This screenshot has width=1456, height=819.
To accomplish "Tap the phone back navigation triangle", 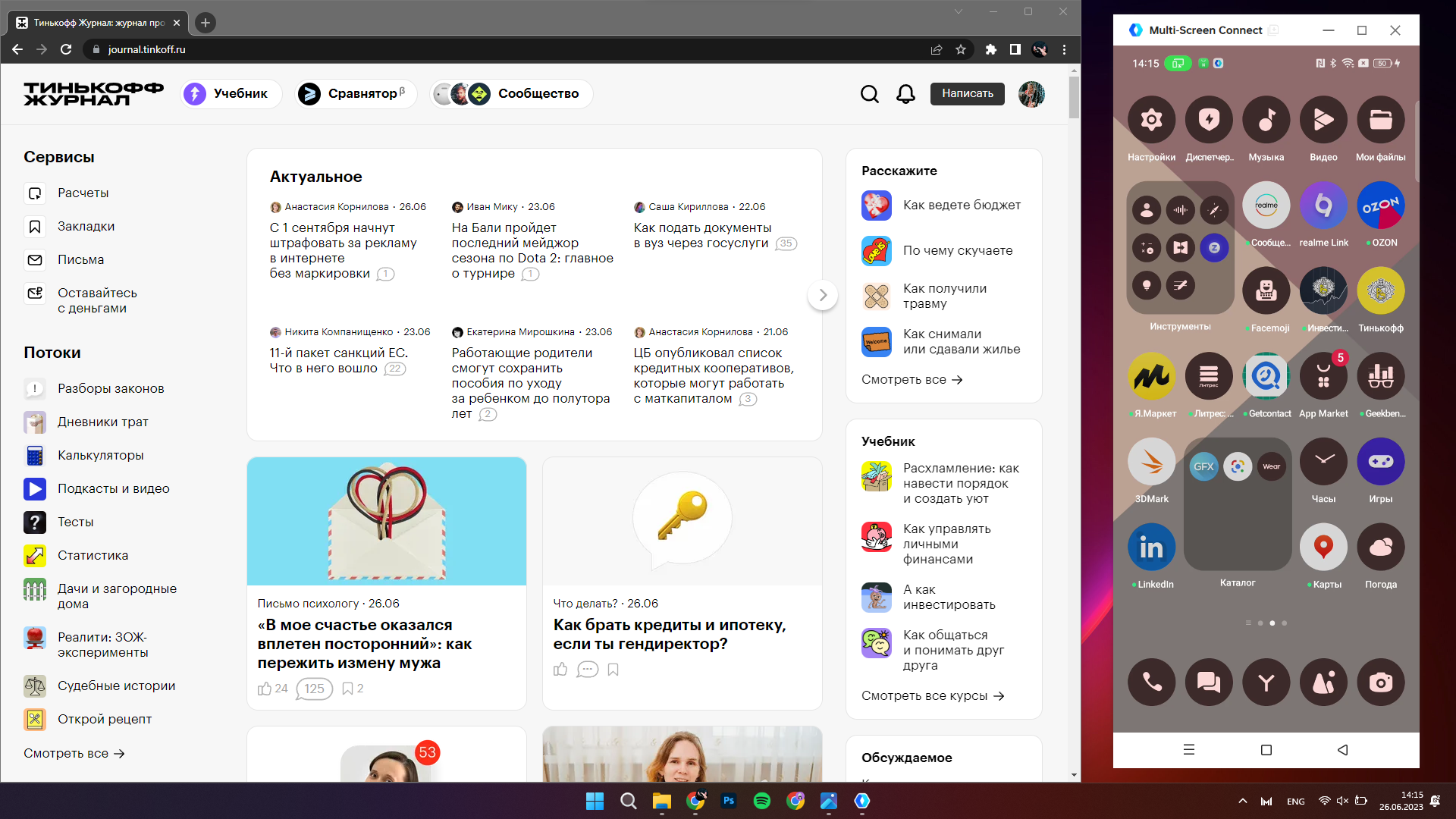I will 1342,750.
